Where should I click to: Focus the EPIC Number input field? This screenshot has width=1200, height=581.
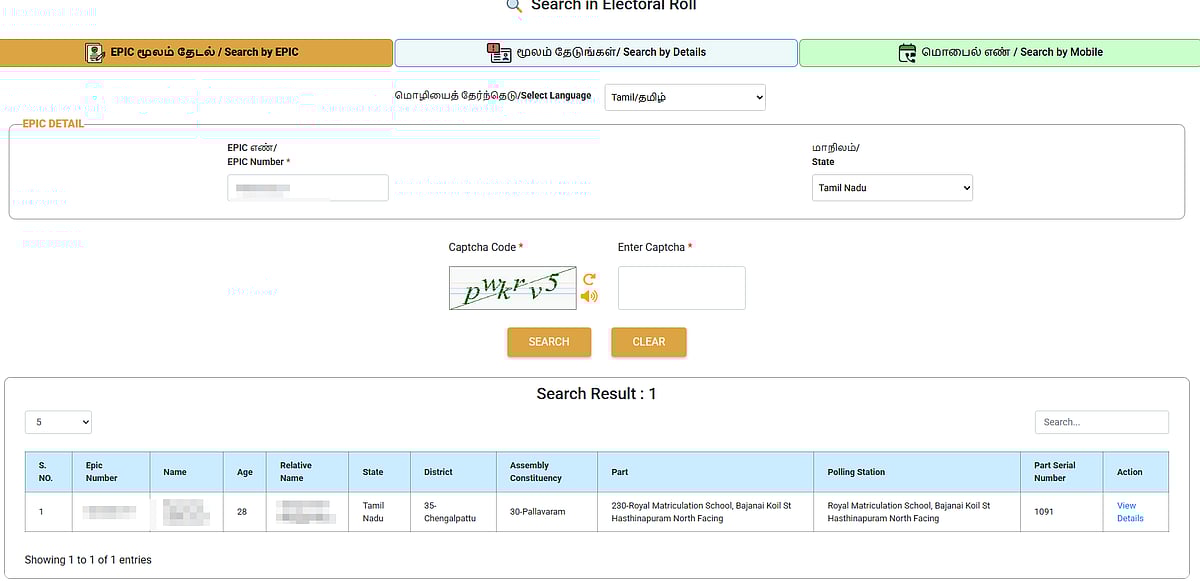(x=308, y=188)
